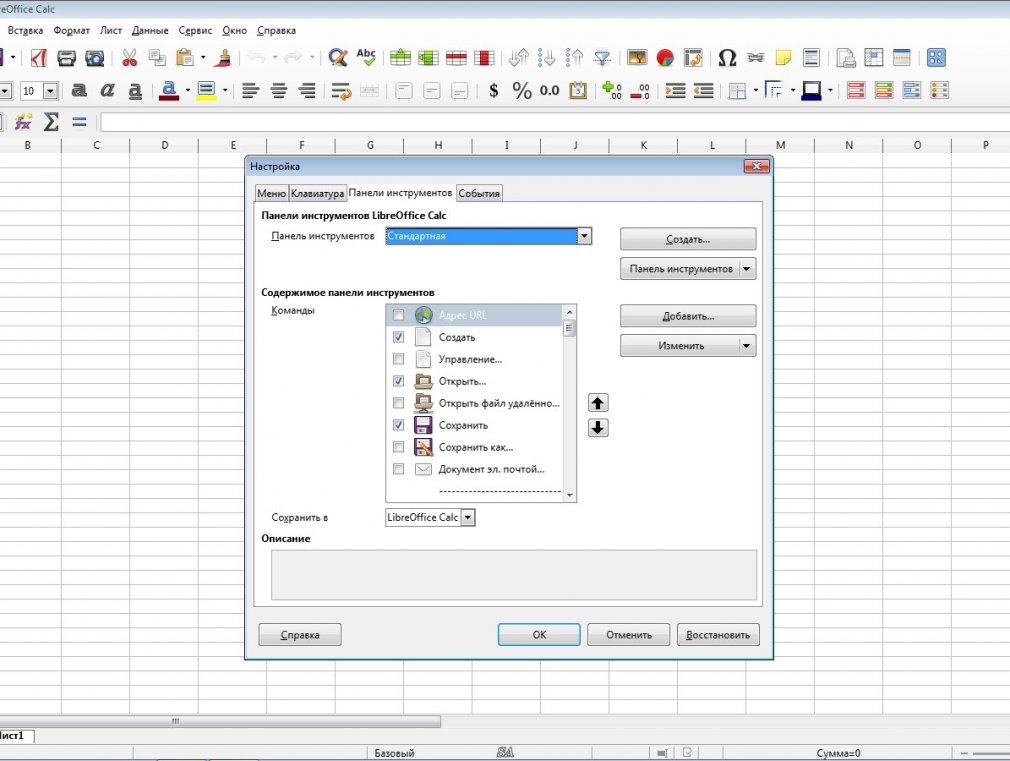Open the background color dropdown arrow
Viewport: 1010px width, 761px height.
pyautogui.click(x=830, y=91)
